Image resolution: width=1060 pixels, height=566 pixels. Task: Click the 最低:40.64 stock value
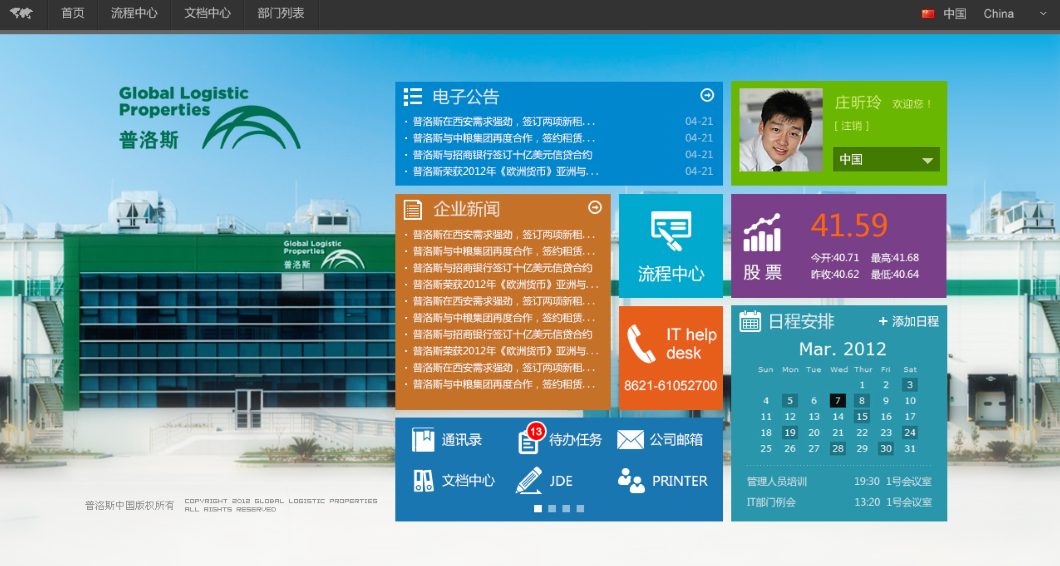[x=894, y=275]
